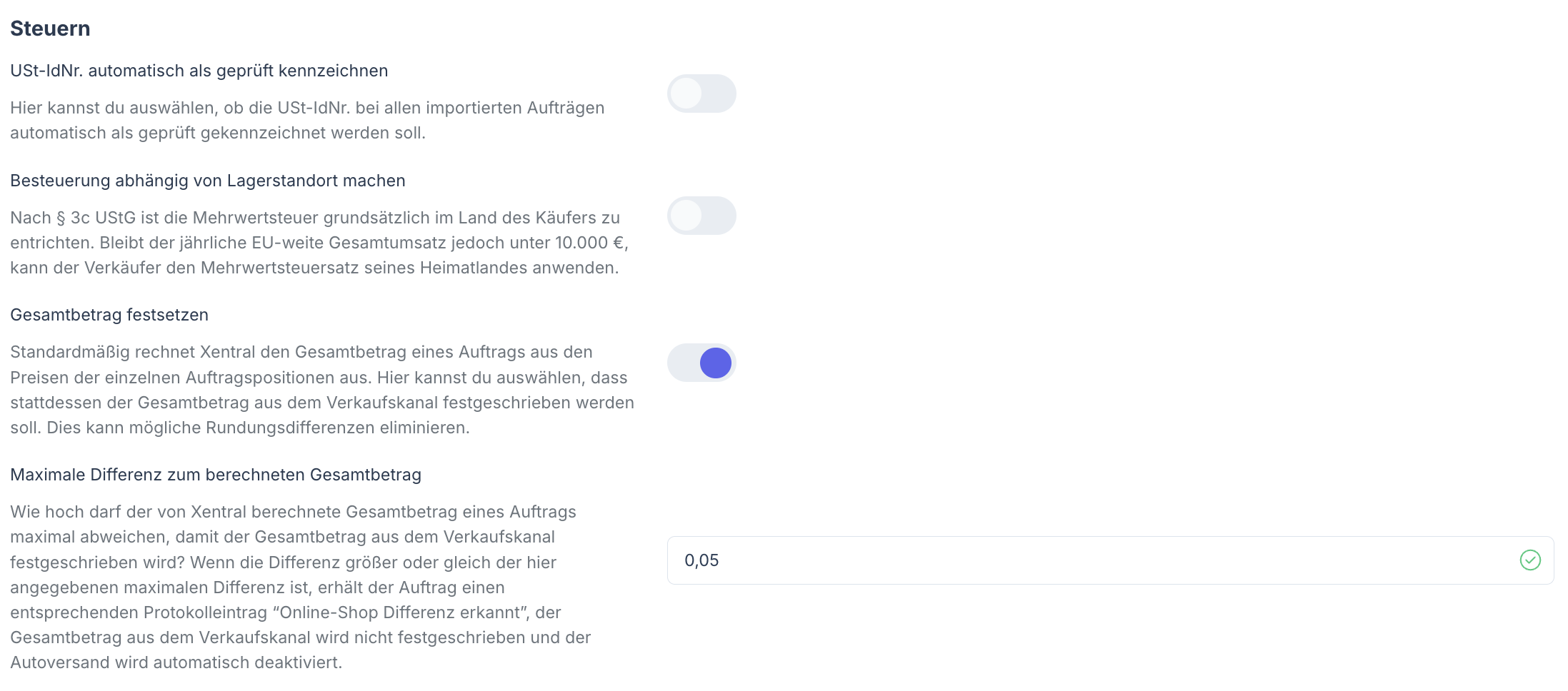
Task: Click phrase Mehrwertsteuersatz seines Heimatlandes anwenden
Action: click(409, 268)
